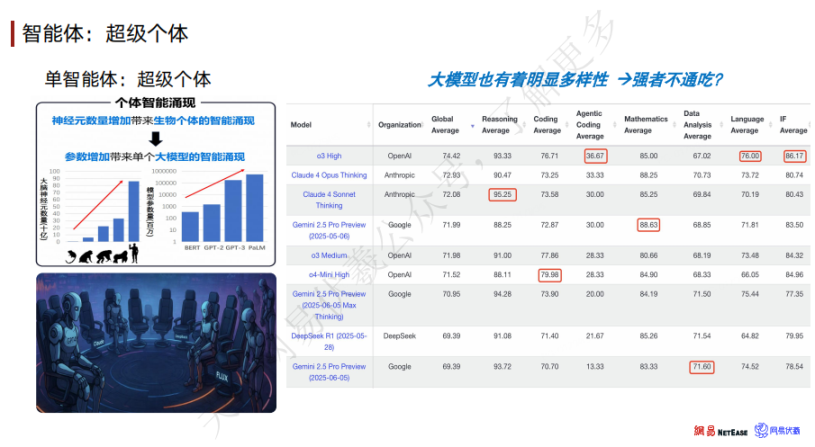Click the robots roundtable illustration
The height and width of the screenshot is (447, 815).
pos(156,343)
